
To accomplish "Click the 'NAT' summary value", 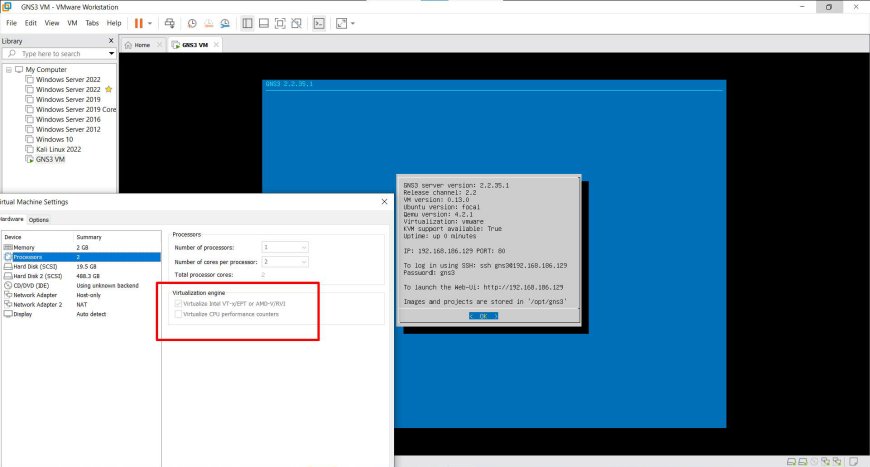I will point(82,304).
